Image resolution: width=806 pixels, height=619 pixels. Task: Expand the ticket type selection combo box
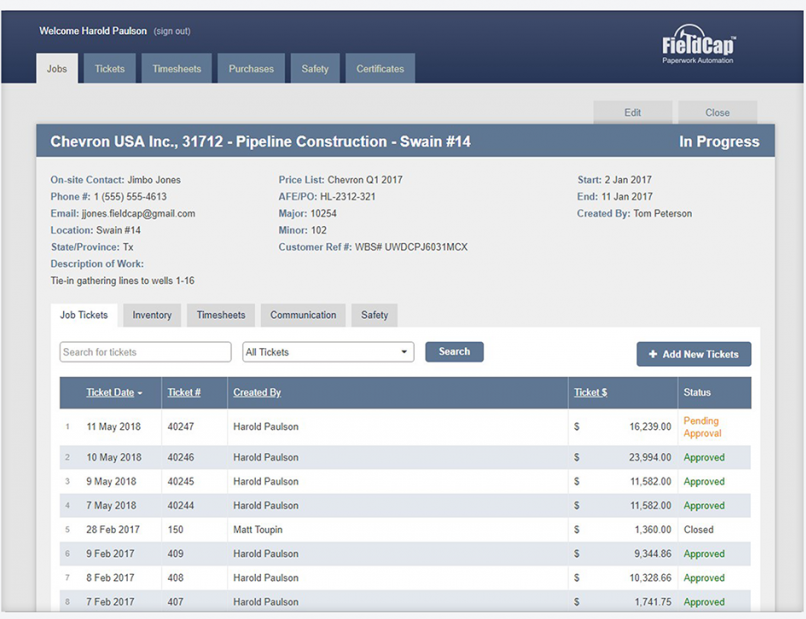point(405,351)
